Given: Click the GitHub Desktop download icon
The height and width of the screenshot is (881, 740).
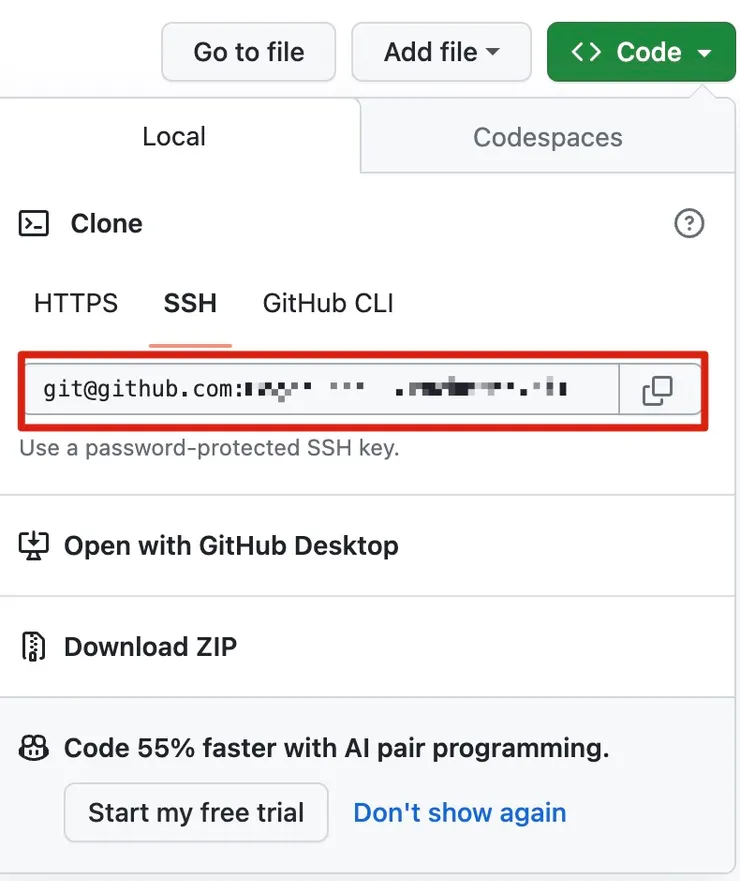Looking at the screenshot, I should [x=34, y=546].
